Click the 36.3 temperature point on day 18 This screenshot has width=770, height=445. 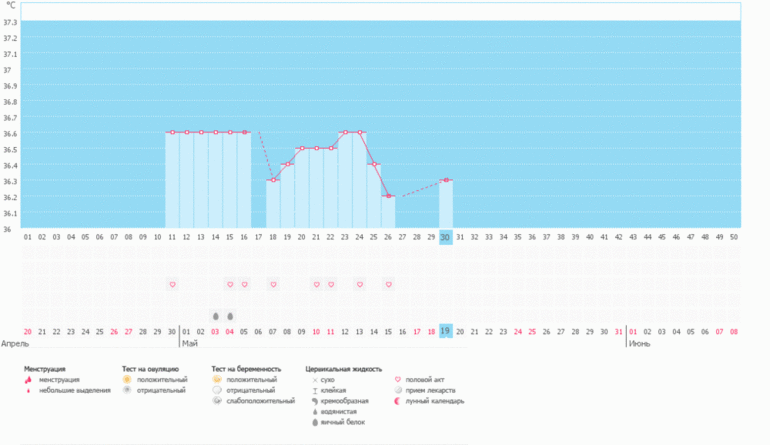pos(273,180)
